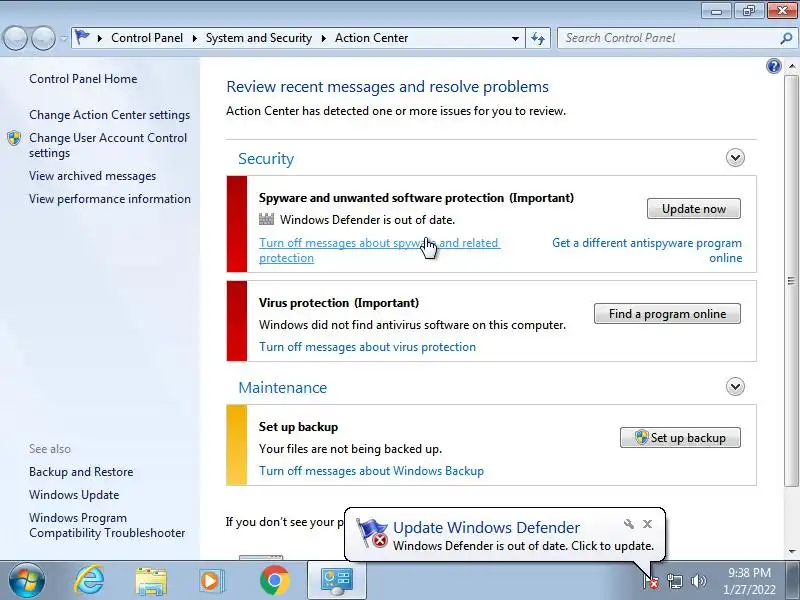Image resolution: width=800 pixels, height=600 pixels.
Task: Open Windows Explorer folder icon in taskbar
Action: [151, 581]
